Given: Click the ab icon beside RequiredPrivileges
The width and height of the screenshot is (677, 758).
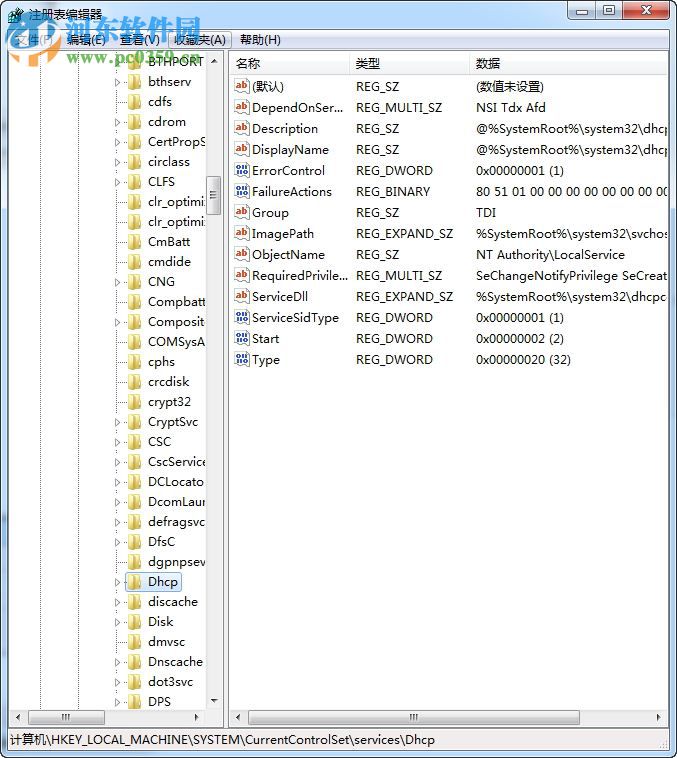Looking at the screenshot, I should pos(241,275).
